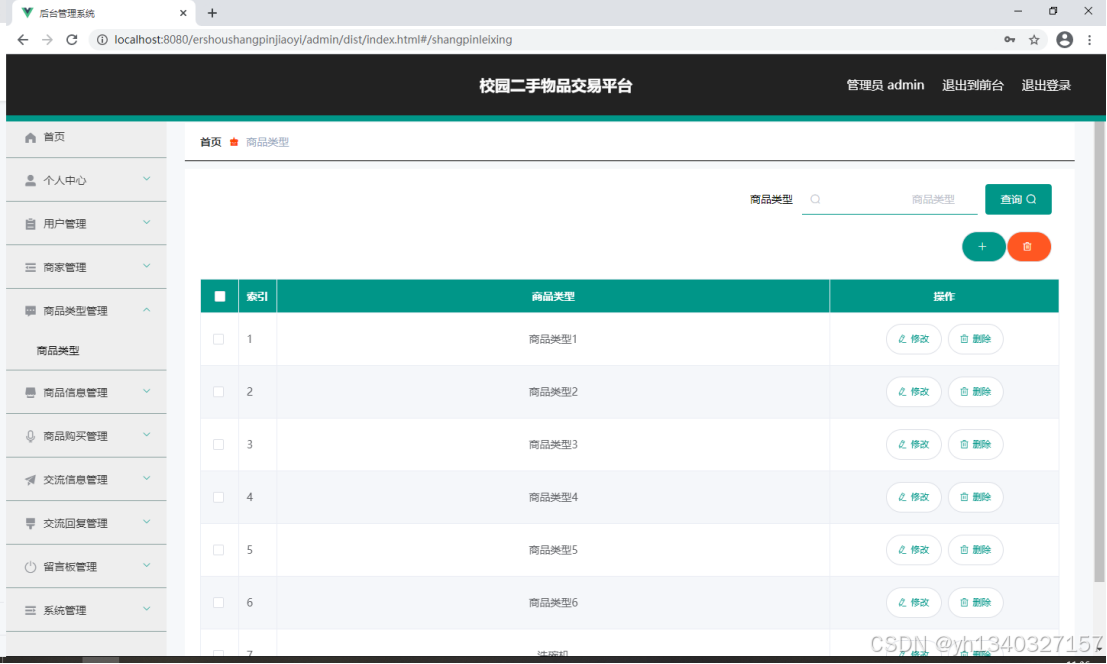Click the orange home icon in breadcrumb
Viewport: 1107px width, 664px height.
(234, 143)
